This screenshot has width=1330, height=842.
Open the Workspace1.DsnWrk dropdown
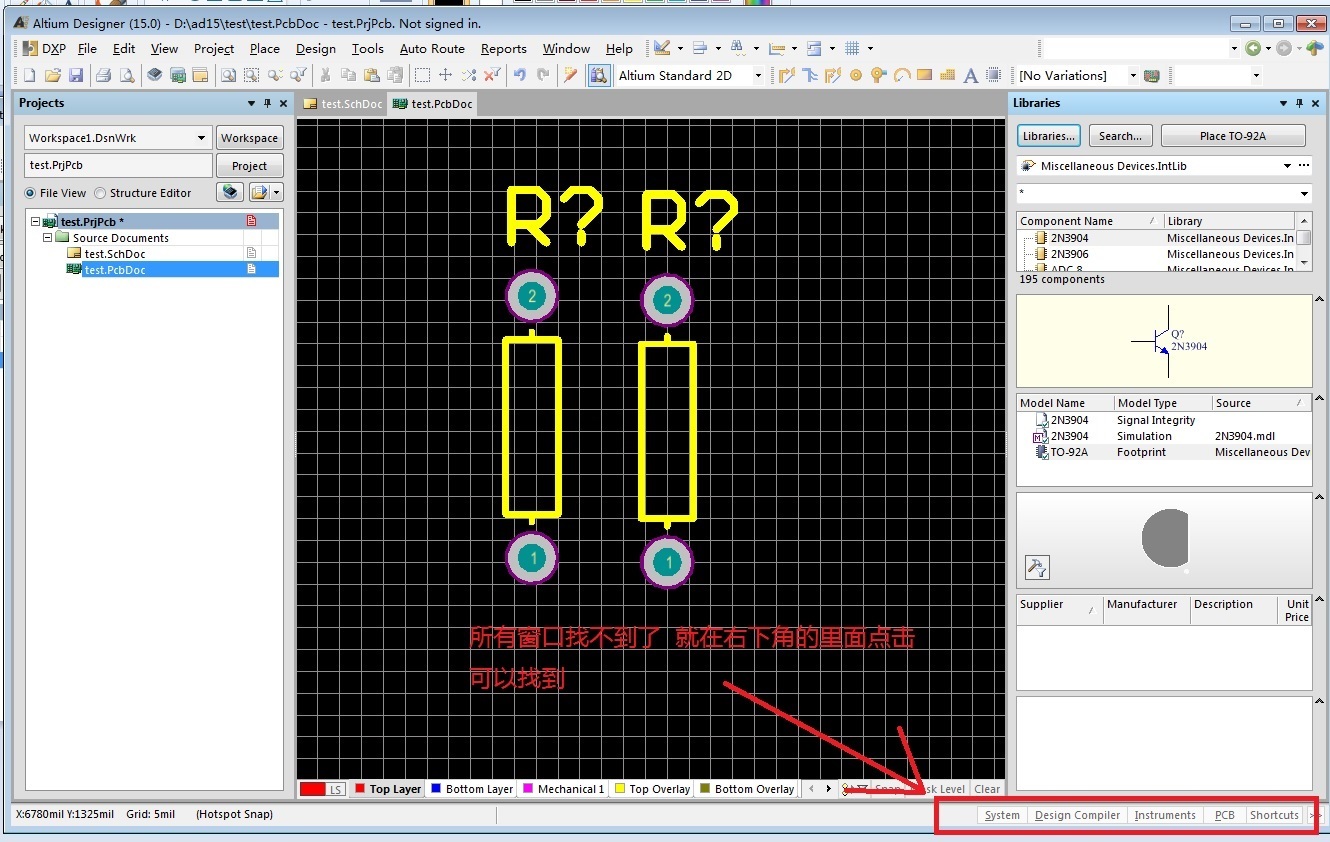201,138
